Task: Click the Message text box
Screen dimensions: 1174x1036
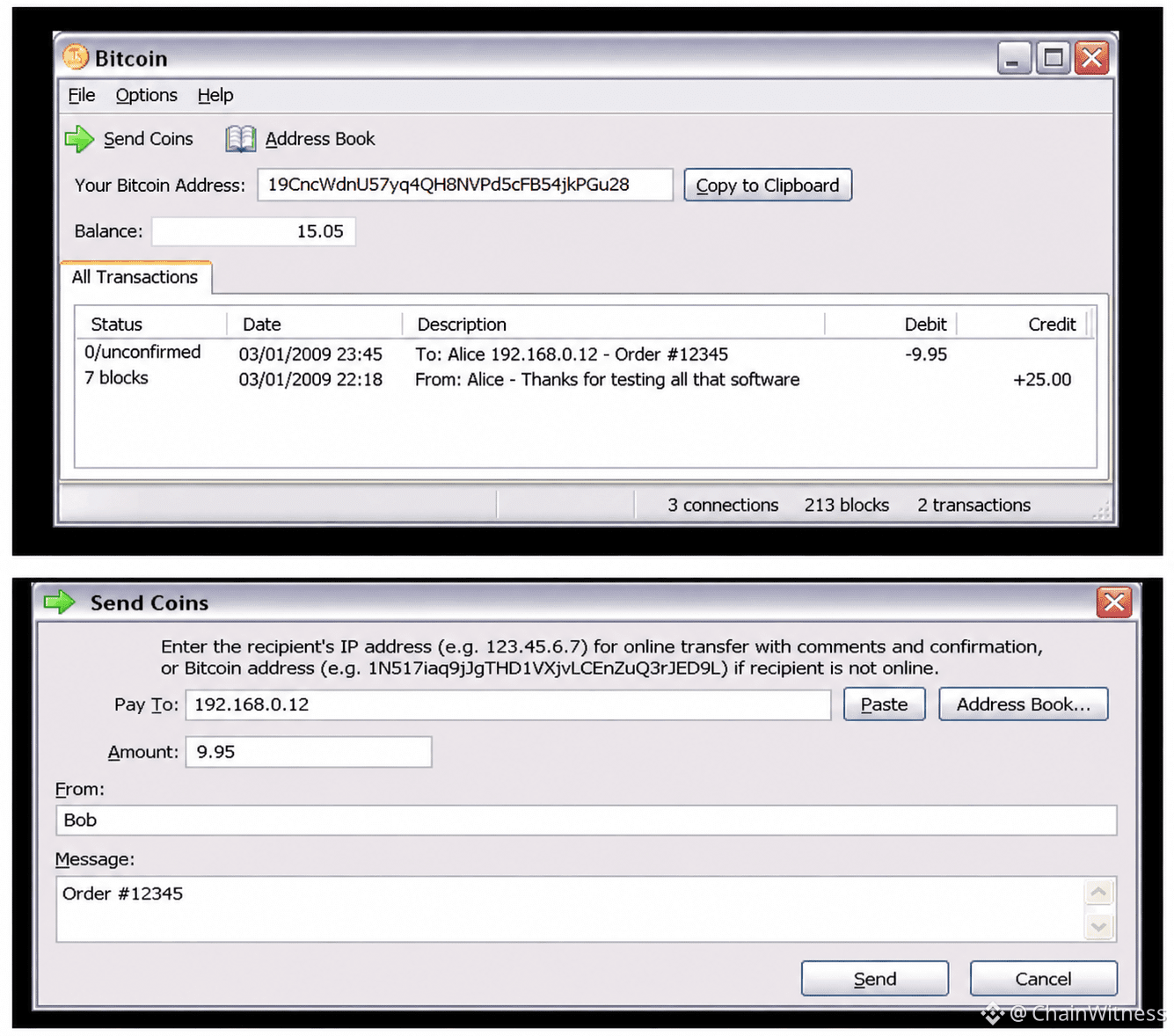Action: (x=572, y=908)
